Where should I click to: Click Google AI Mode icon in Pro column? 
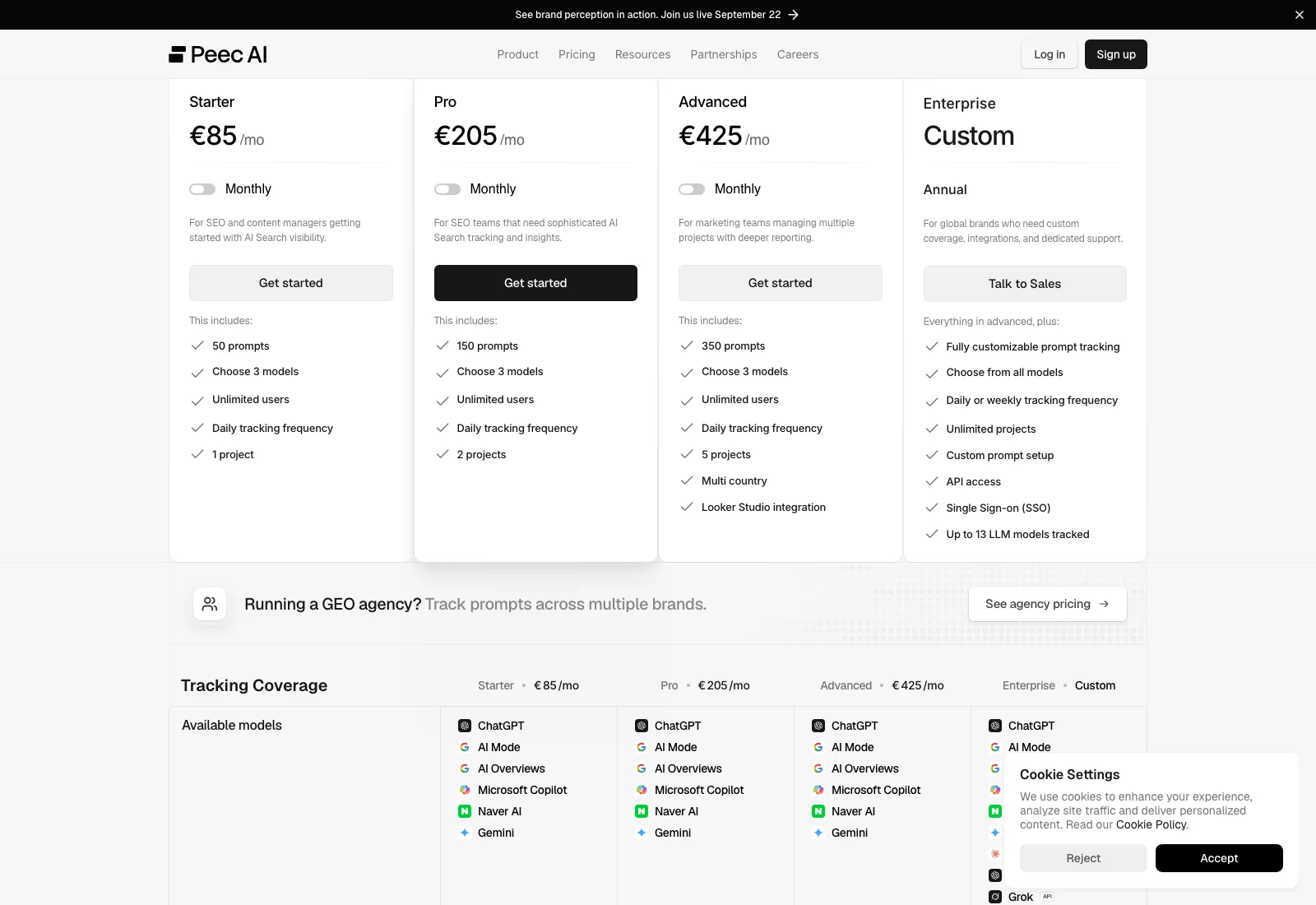(642, 747)
